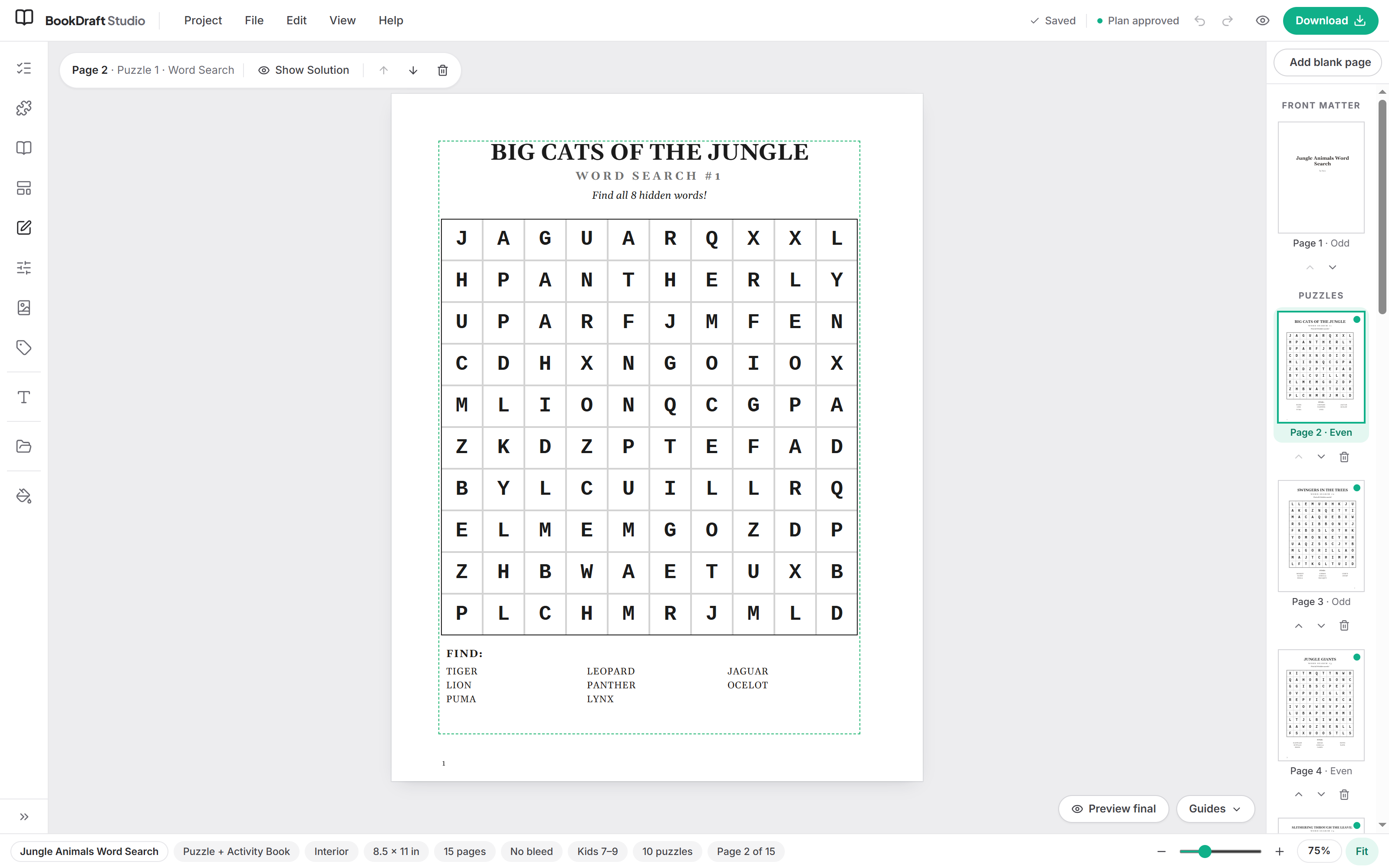Move page down with toolbar arrow
Screen dimensions: 1389x868
pyautogui.click(x=413, y=70)
